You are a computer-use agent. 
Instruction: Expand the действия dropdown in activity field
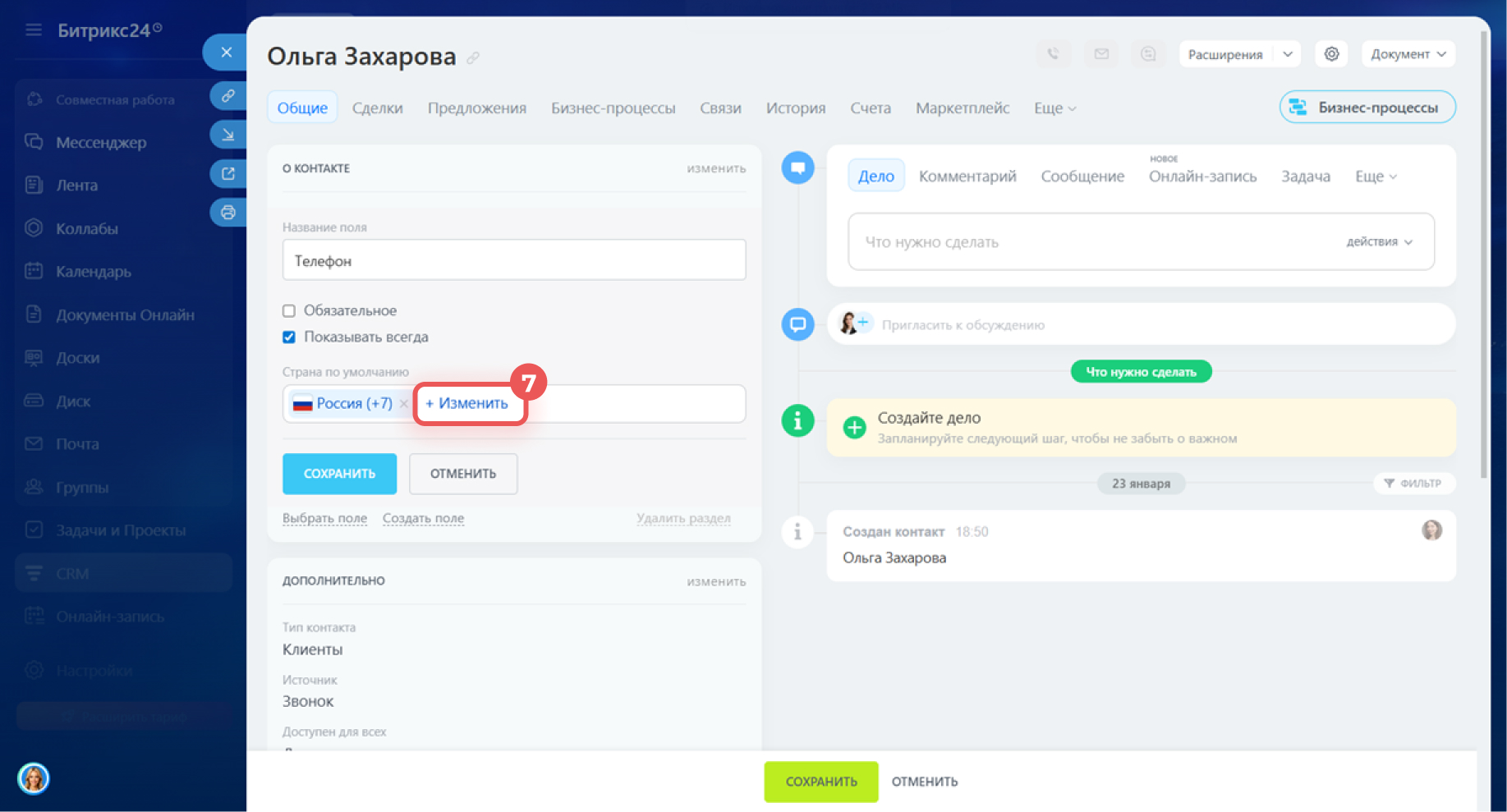point(1379,242)
